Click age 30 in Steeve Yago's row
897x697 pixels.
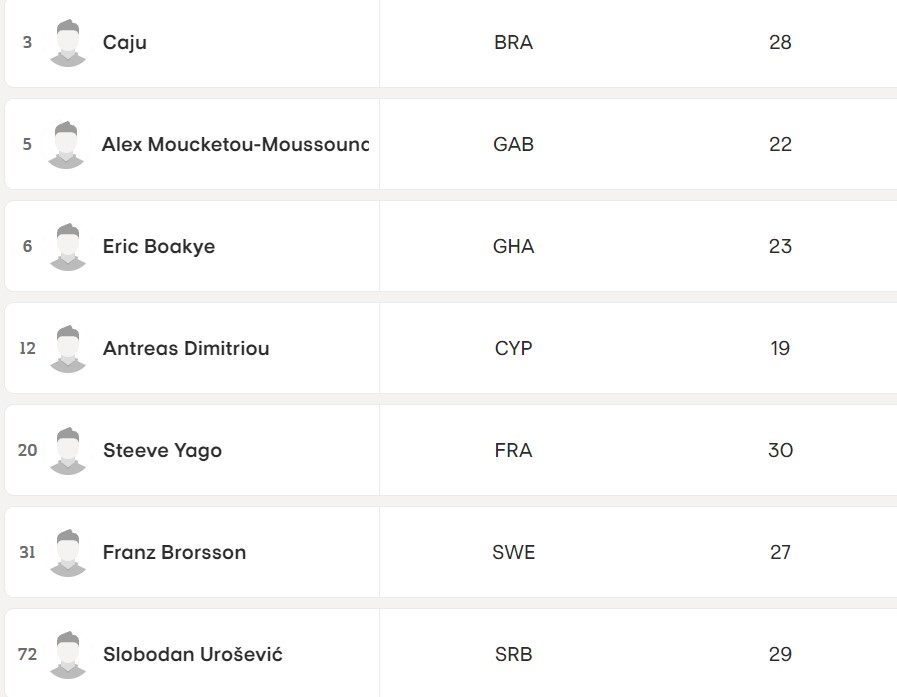(780, 451)
